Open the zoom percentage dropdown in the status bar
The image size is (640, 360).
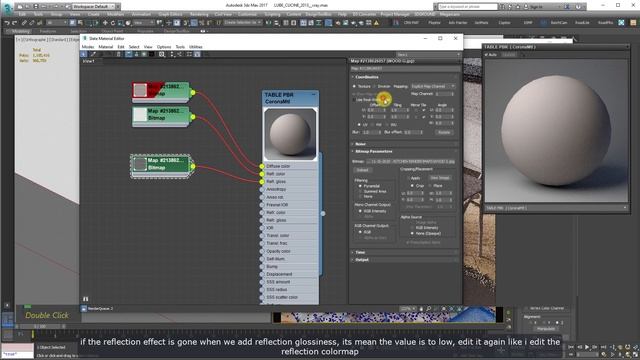(408, 309)
